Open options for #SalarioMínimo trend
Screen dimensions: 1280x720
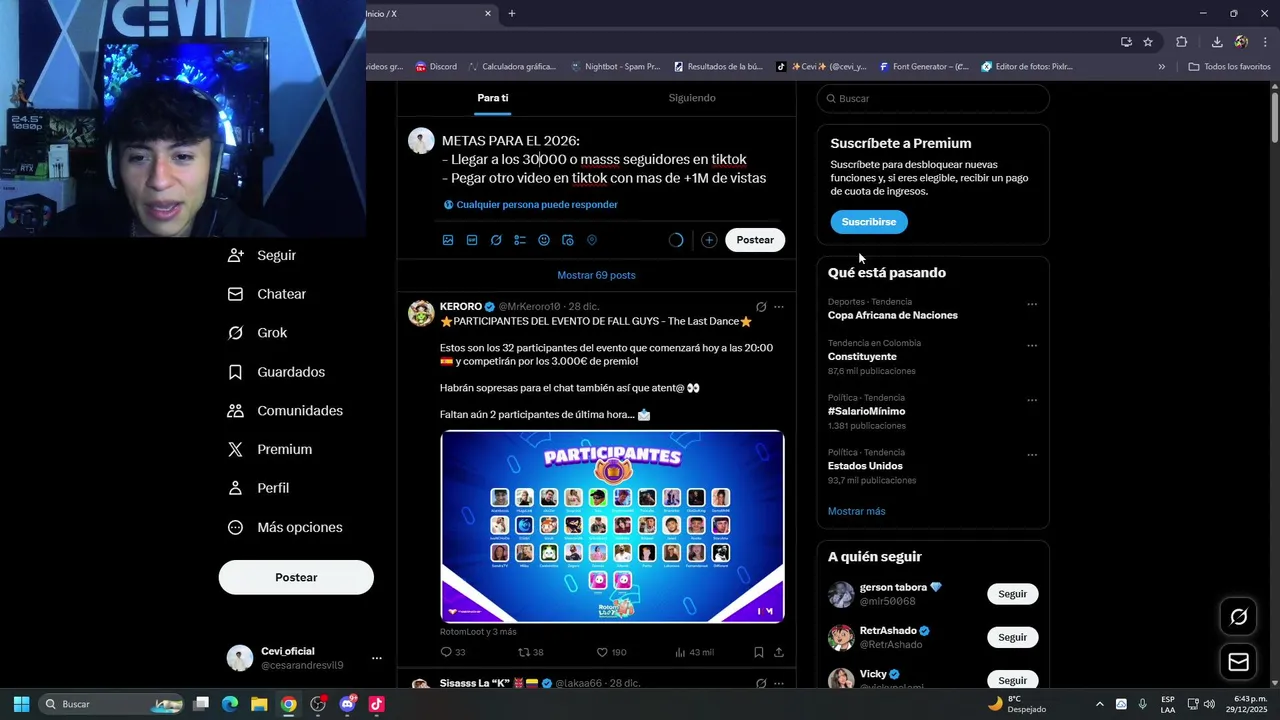(x=1032, y=400)
